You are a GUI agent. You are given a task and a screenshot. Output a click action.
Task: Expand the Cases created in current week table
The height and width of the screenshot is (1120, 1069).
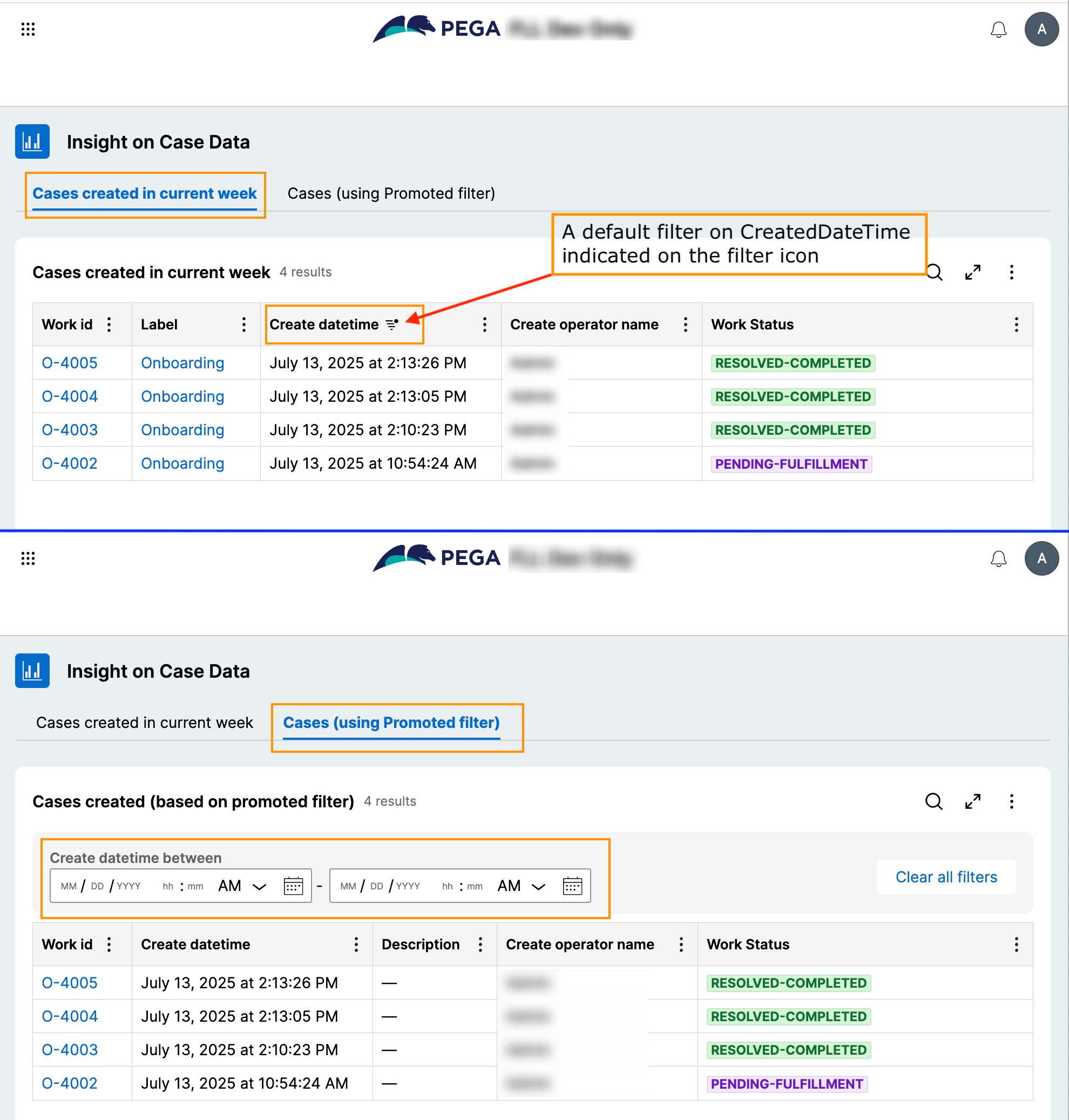coord(972,273)
